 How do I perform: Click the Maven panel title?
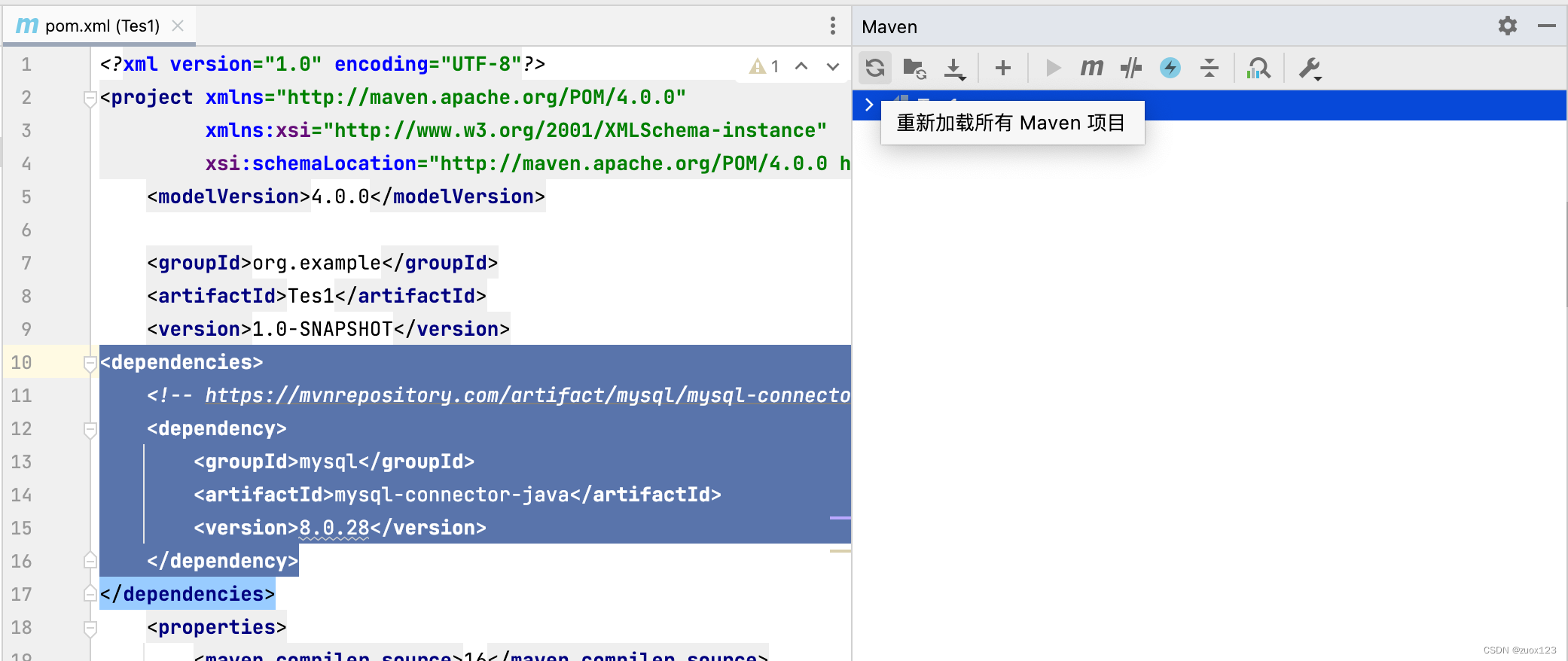[x=889, y=27]
